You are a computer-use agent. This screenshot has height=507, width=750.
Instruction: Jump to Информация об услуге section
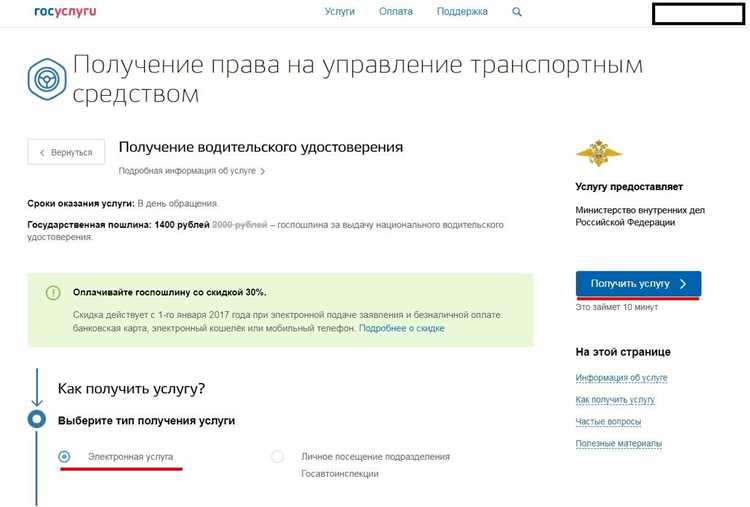click(621, 378)
